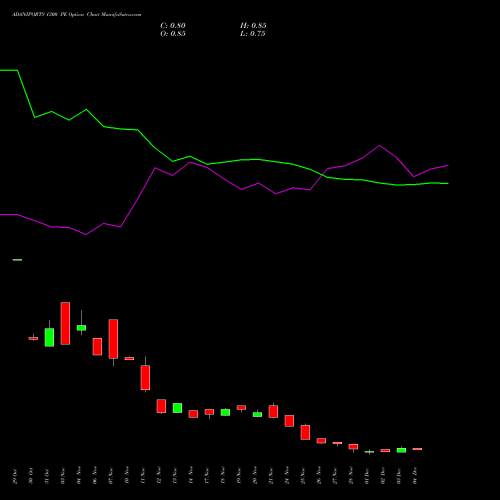The image size is (500, 500).
Task: Click the red candle for 24 Nov
Action: pos(289,421)
